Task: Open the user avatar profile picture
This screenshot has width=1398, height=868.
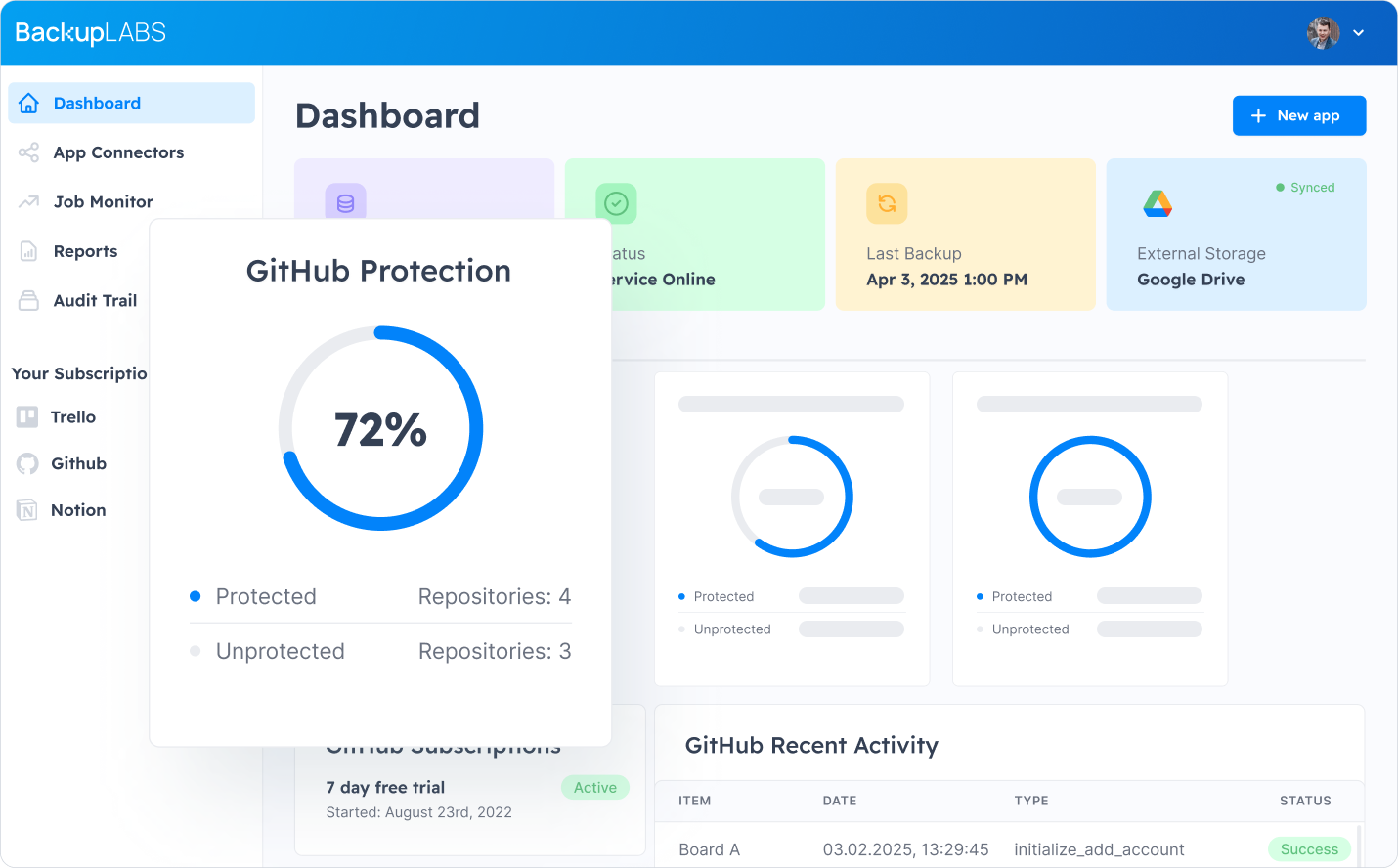Action: pos(1324,32)
